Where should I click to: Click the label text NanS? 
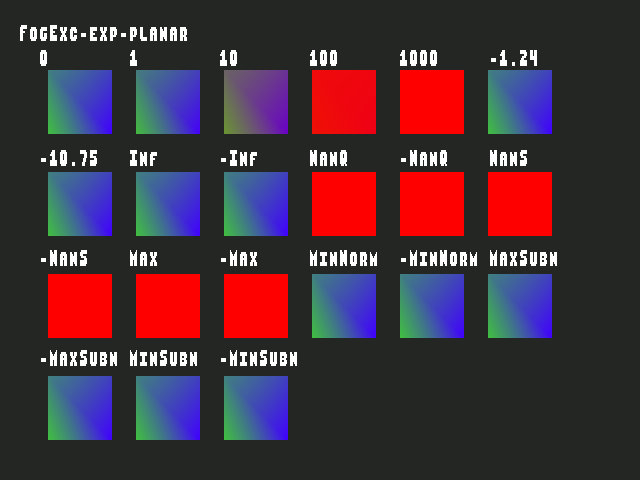point(509,158)
